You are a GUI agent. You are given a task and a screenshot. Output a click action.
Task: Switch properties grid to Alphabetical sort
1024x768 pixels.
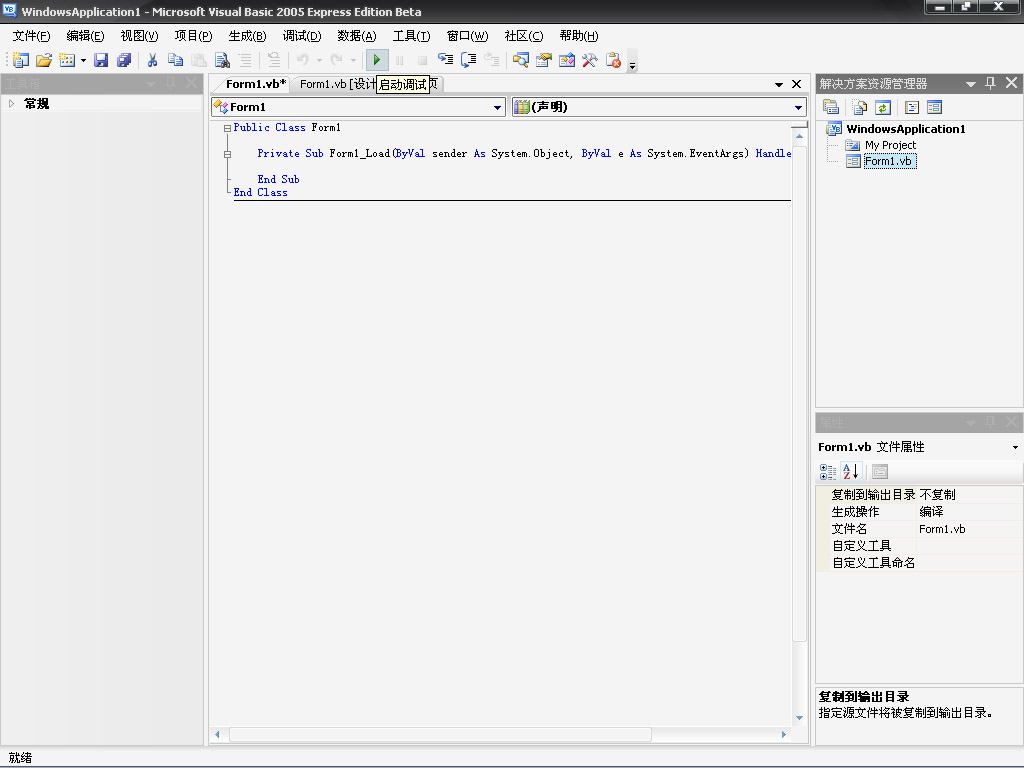click(850, 472)
